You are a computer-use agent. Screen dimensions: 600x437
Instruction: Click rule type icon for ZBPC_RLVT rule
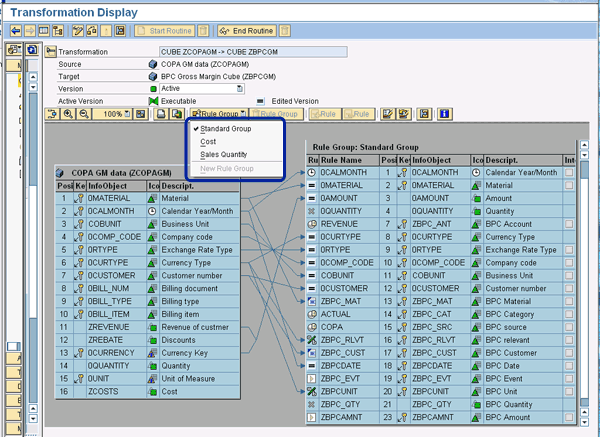313,341
